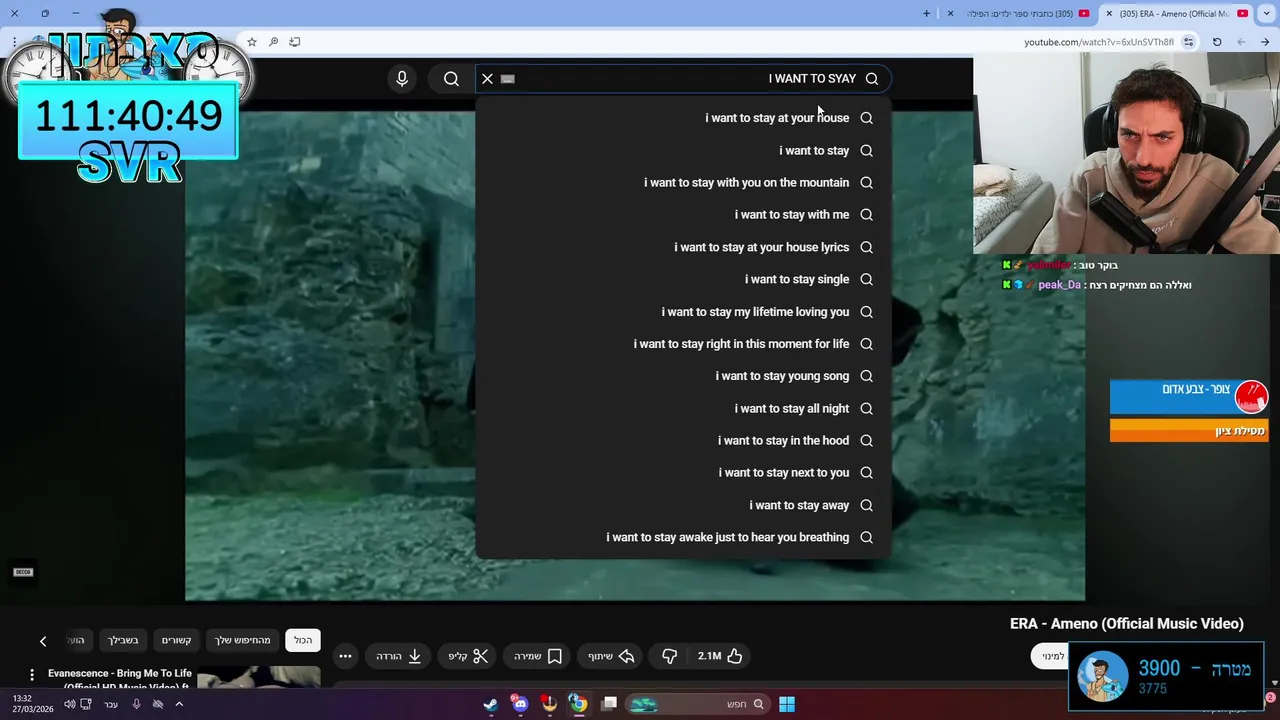Open a new browser tab with plus
The image size is (1280, 720).
pos(926,14)
